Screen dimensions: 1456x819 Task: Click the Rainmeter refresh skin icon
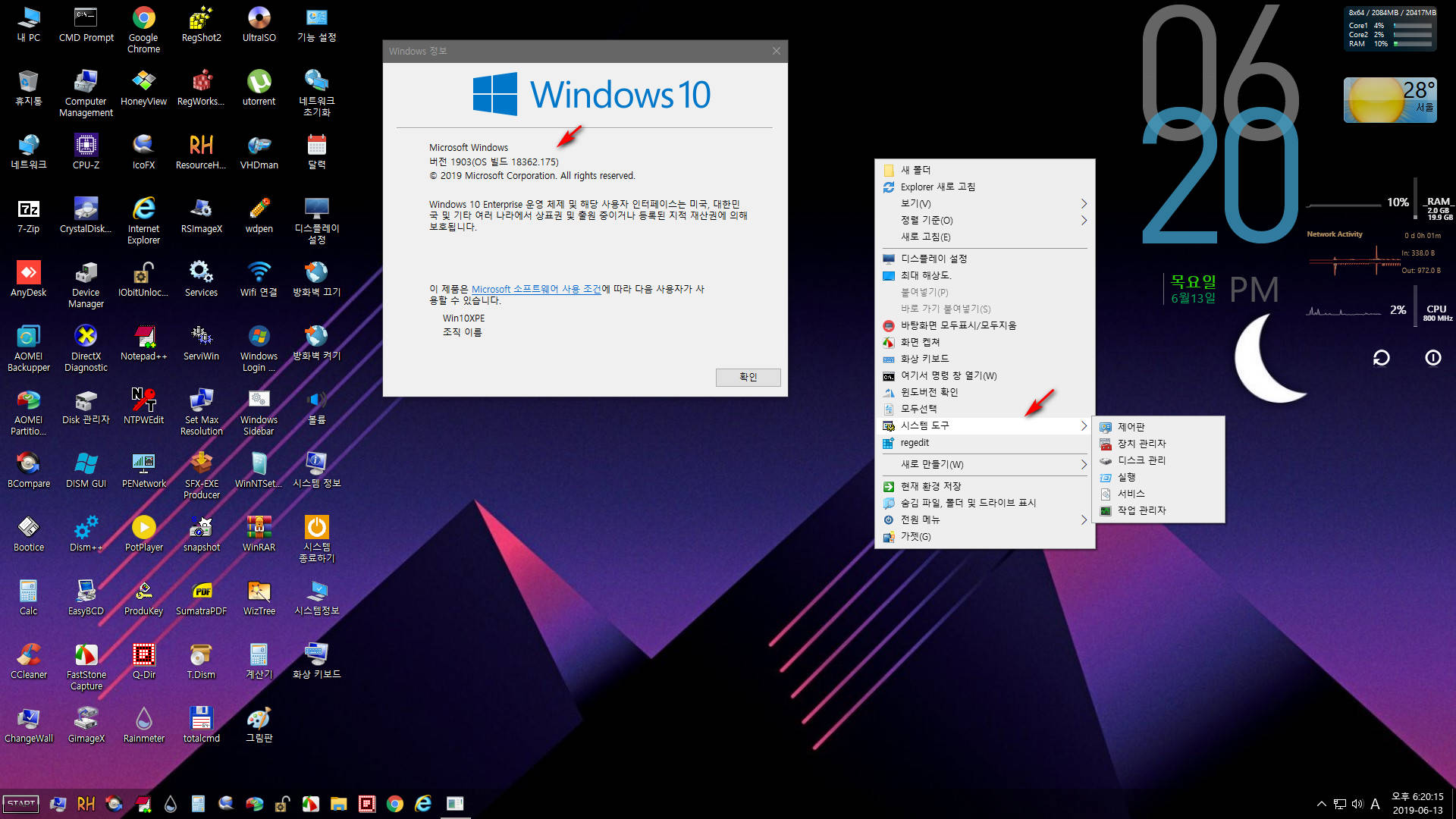[1381, 358]
